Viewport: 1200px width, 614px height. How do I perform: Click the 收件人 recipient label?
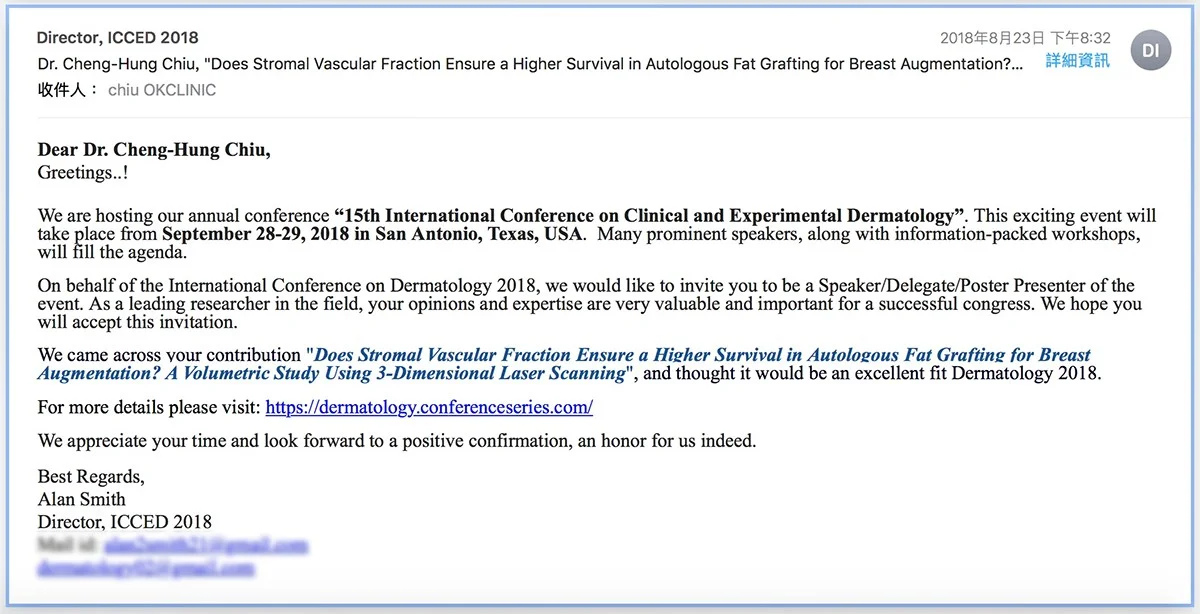[x=68, y=89]
